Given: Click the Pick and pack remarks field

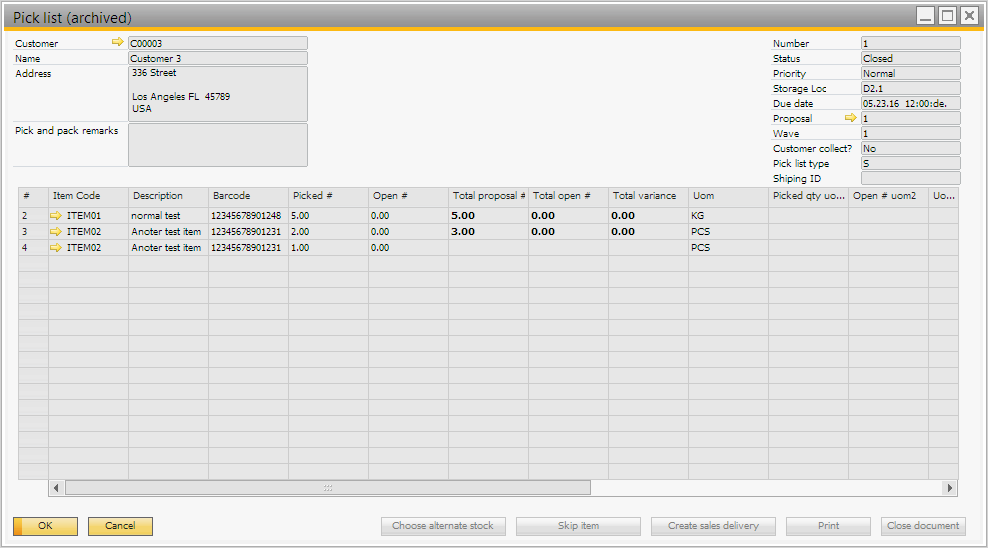Looking at the screenshot, I should coord(217,145).
